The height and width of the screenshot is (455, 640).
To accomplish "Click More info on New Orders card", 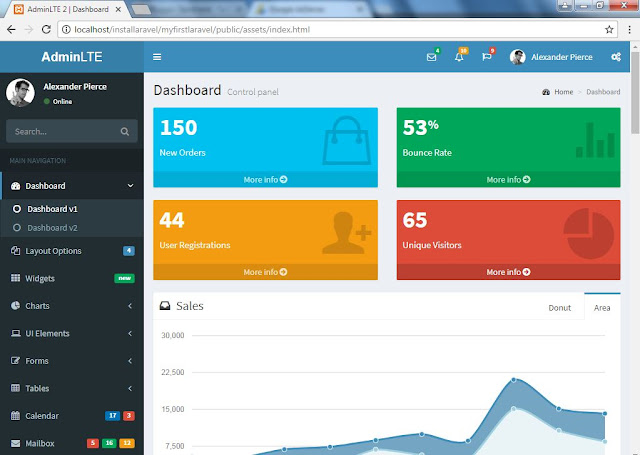I will [x=265, y=180].
